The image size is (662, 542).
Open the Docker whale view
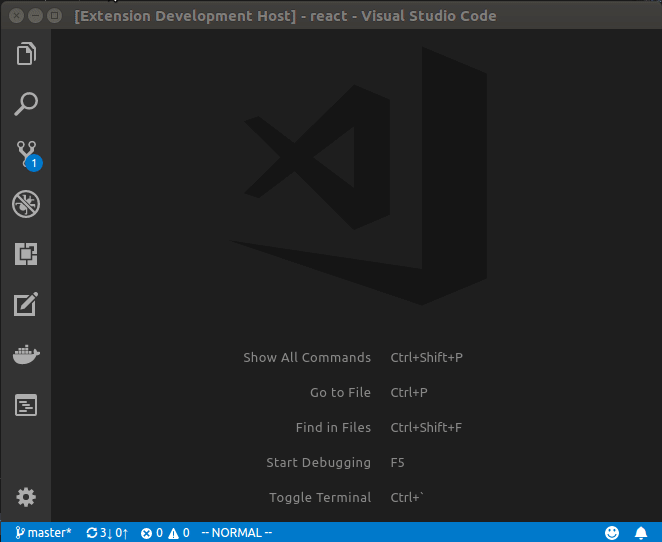[x=26, y=355]
